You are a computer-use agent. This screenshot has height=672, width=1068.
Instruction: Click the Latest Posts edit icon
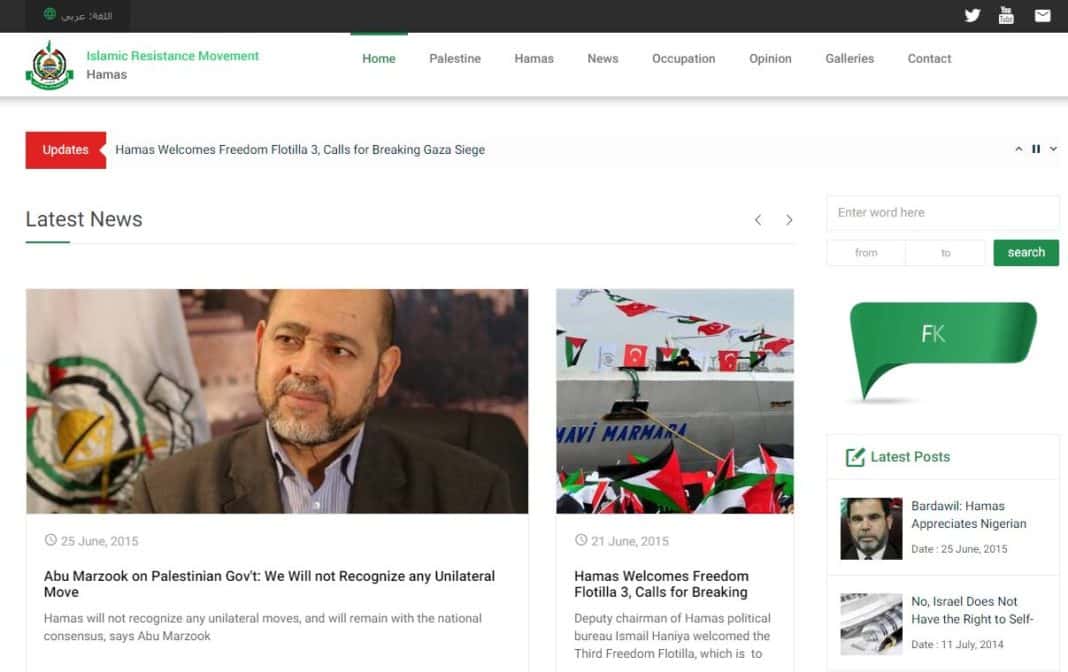(x=855, y=457)
